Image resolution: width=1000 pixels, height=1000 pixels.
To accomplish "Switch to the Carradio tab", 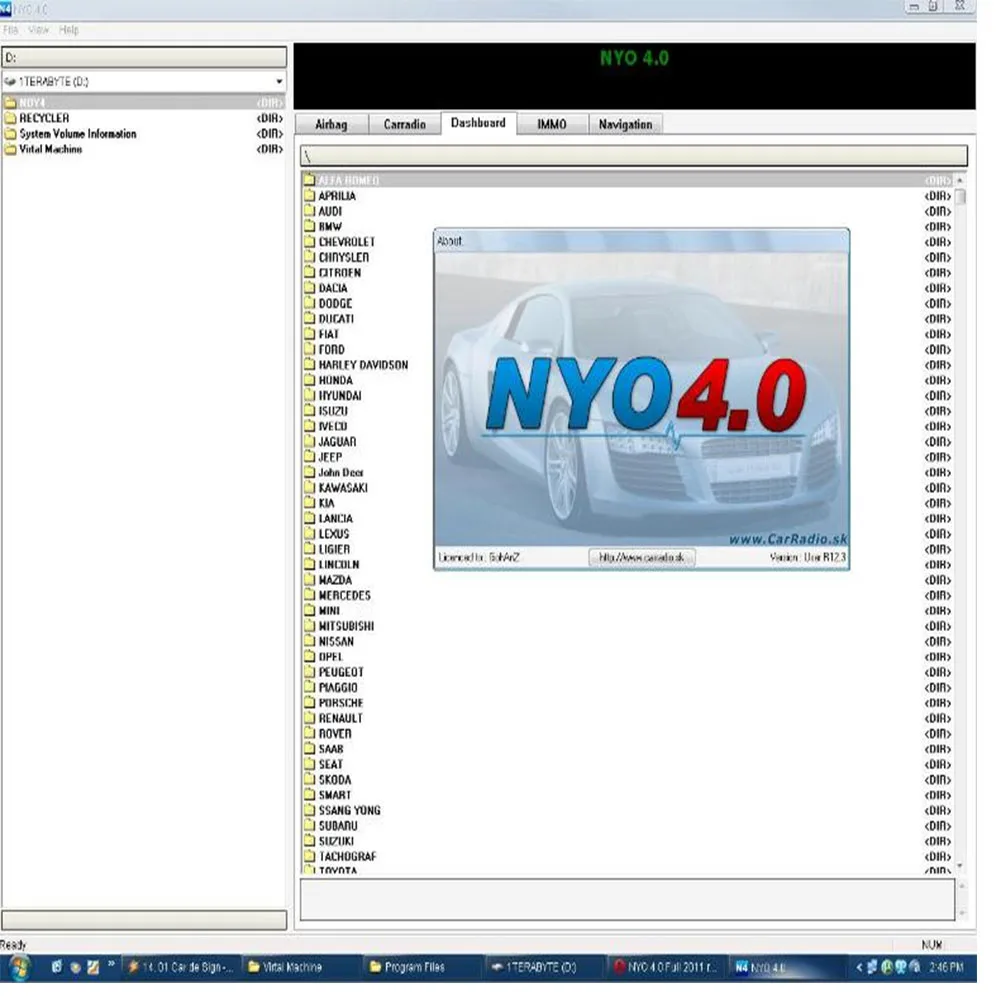I will 404,124.
